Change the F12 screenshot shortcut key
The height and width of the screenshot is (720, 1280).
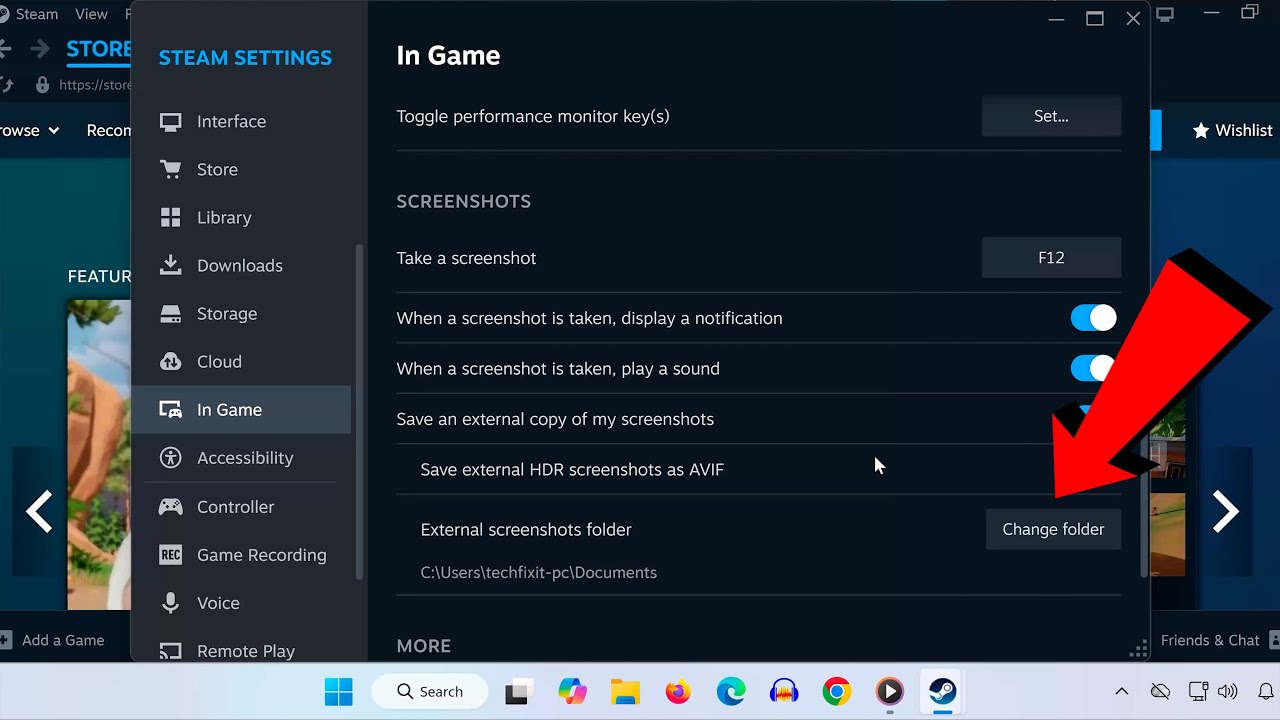[x=1051, y=257]
